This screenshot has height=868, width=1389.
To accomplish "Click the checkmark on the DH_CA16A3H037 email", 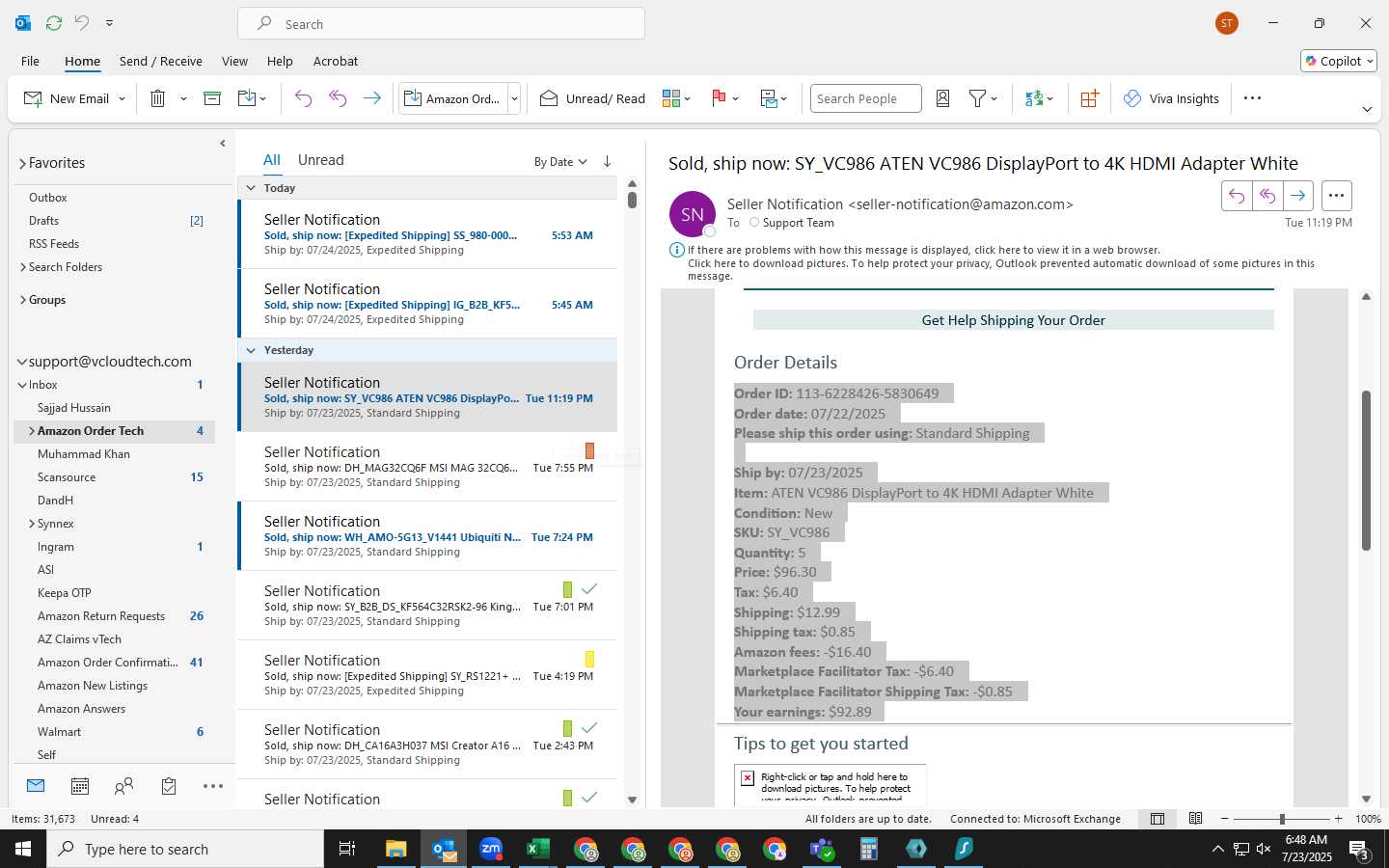I will (x=589, y=728).
